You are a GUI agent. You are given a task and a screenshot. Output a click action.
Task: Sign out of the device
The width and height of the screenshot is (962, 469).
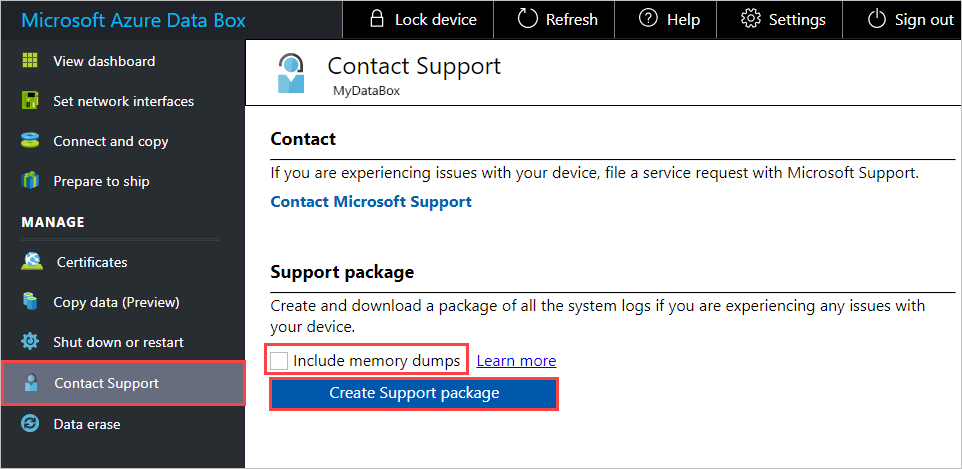click(910, 19)
